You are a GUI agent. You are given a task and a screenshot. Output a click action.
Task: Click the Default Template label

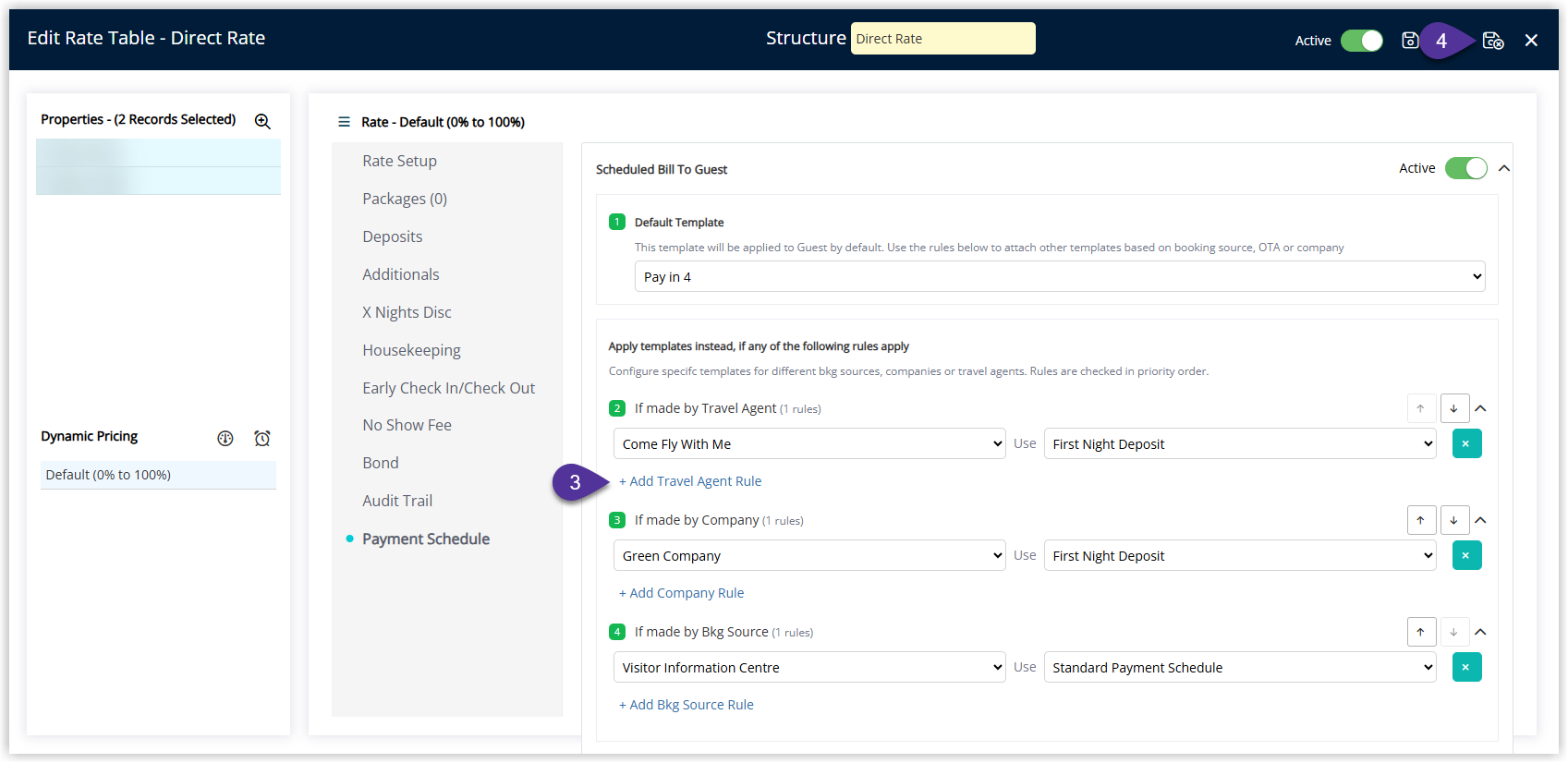tap(679, 223)
